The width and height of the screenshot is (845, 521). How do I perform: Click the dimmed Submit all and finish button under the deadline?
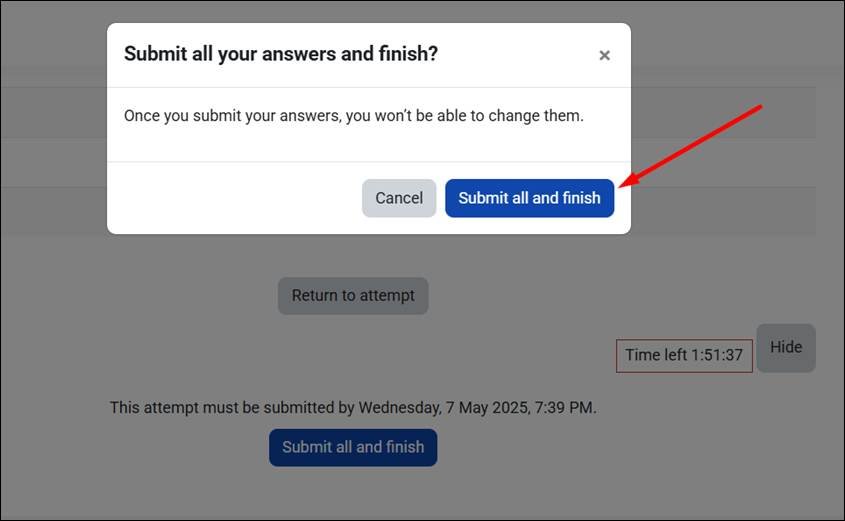pyautogui.click(x=353, y=447)
